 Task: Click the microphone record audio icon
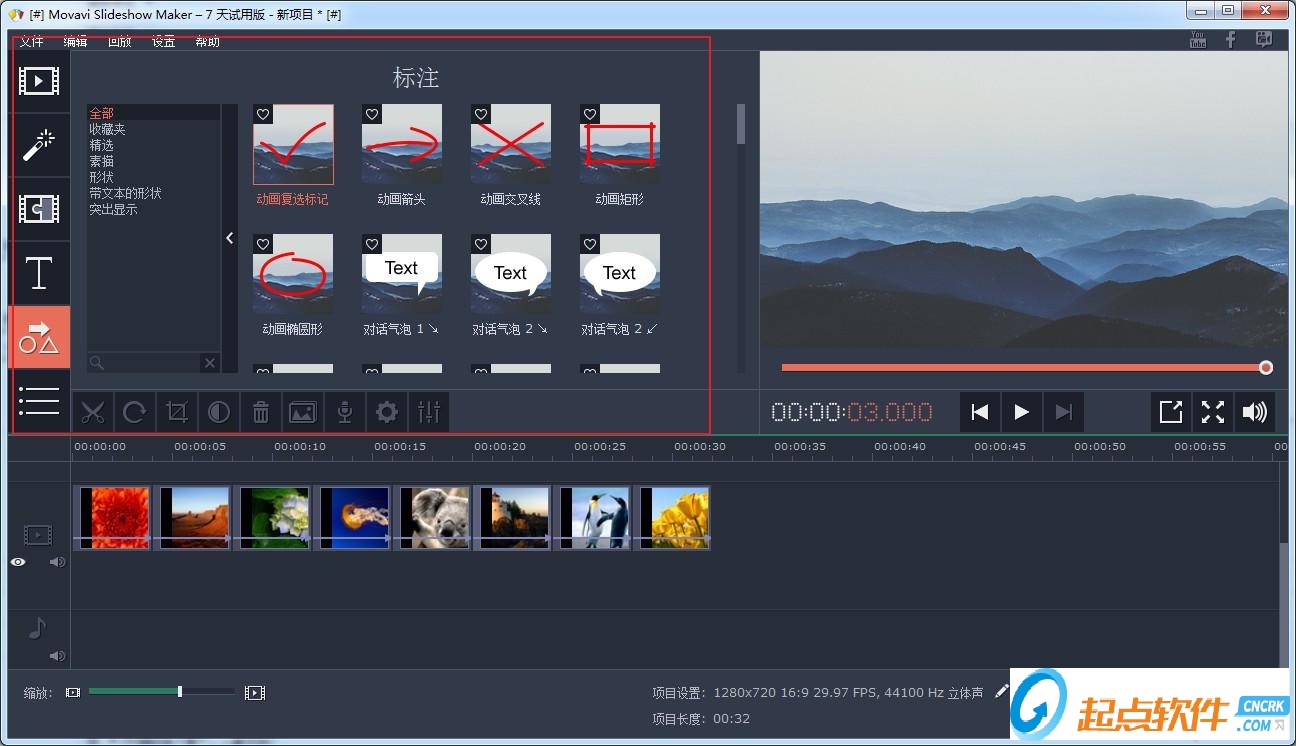click(x=344, y=412)
